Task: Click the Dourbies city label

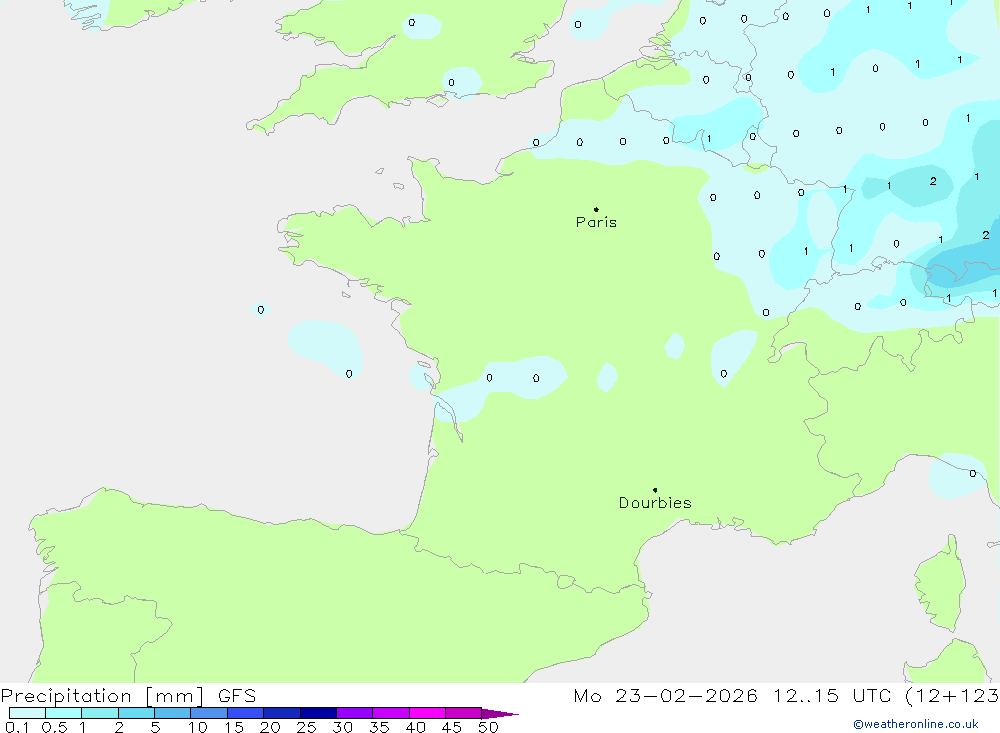Action: (655, 503)
